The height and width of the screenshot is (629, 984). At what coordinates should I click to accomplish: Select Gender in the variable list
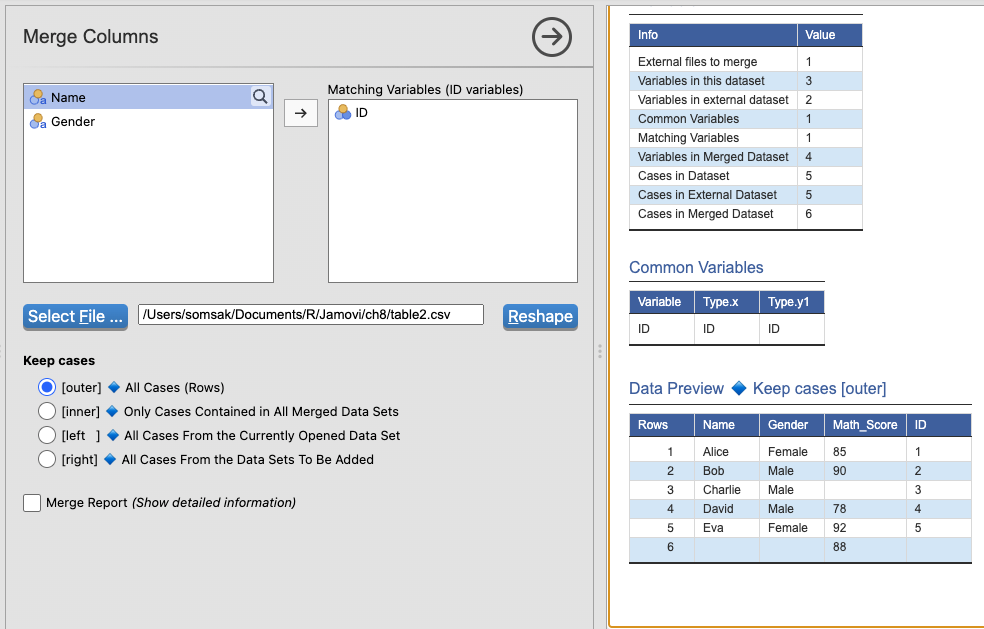click(73, 121)
